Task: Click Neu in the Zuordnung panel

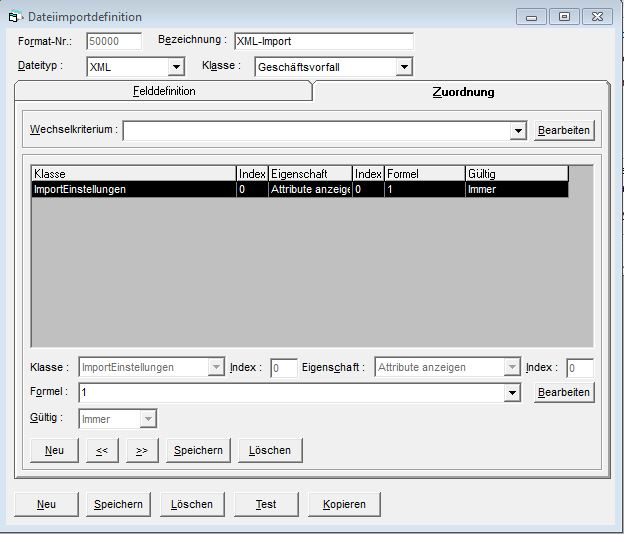Action: [54, 450]
